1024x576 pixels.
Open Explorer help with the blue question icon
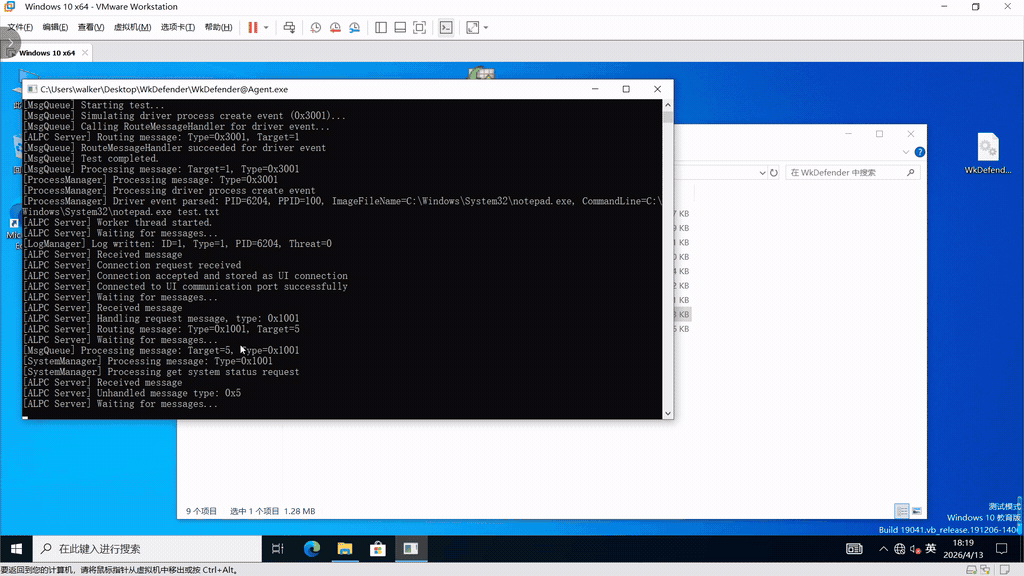tap(920, 152)
